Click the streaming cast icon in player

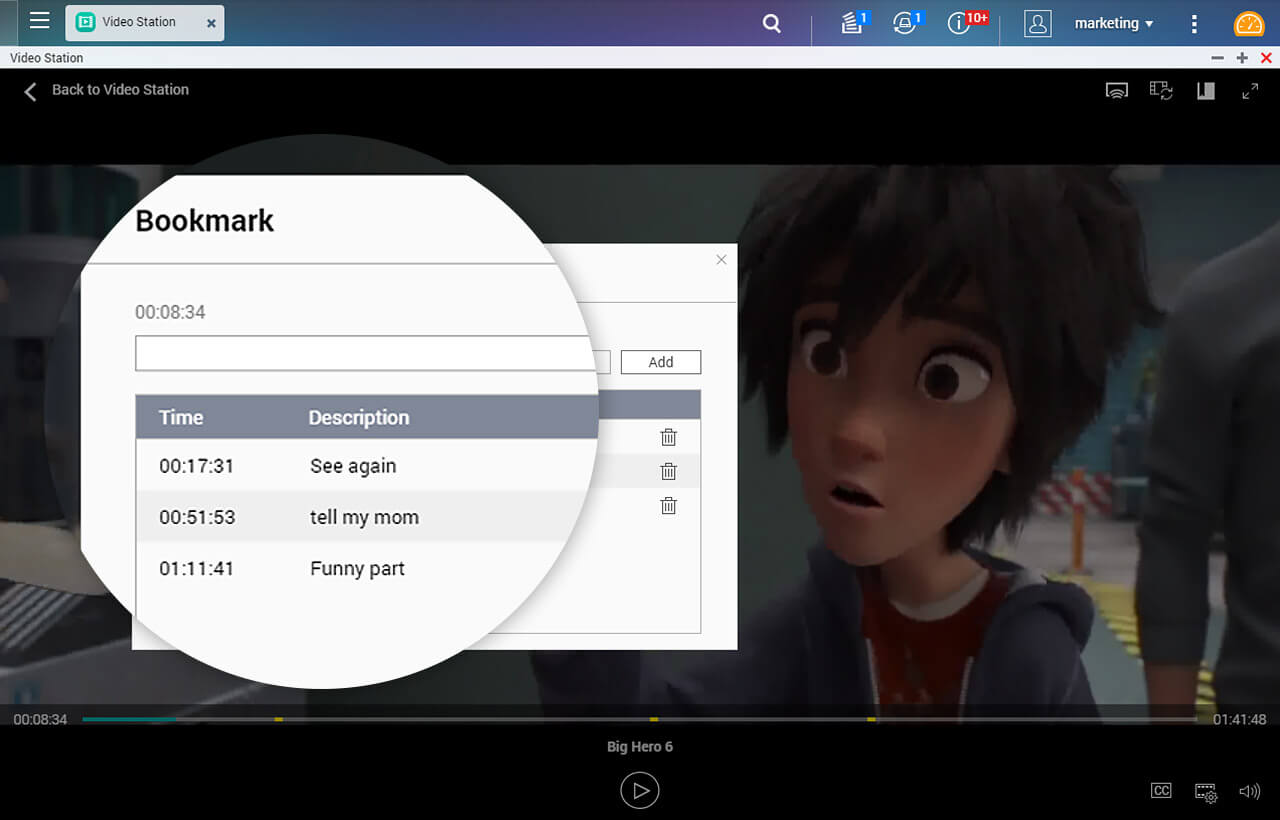coord(1117,91)
